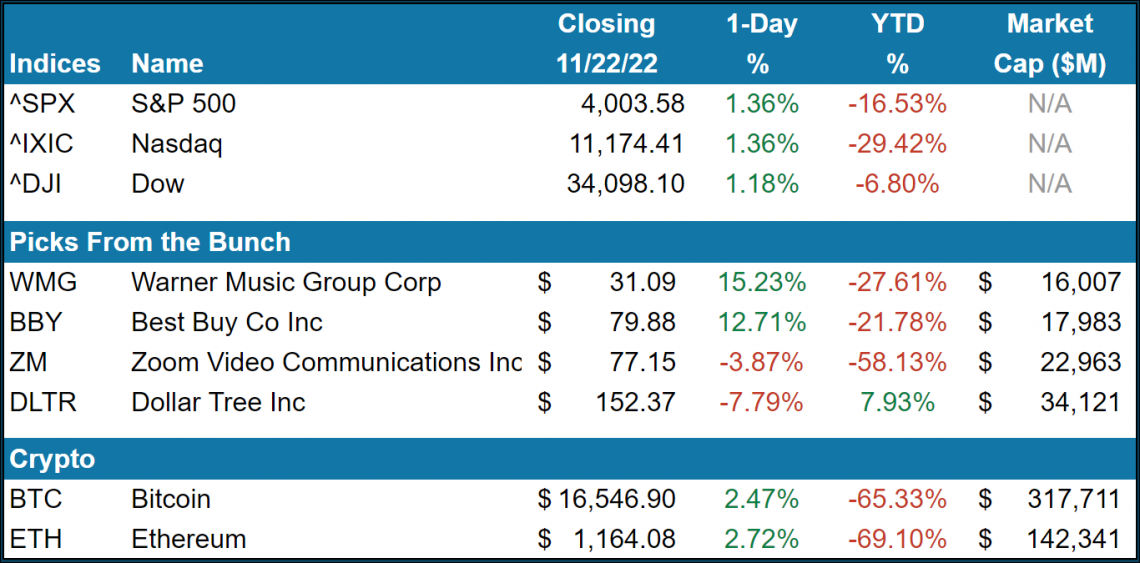Select Nasdaq YTD value -29.42%

click(897, 144)
